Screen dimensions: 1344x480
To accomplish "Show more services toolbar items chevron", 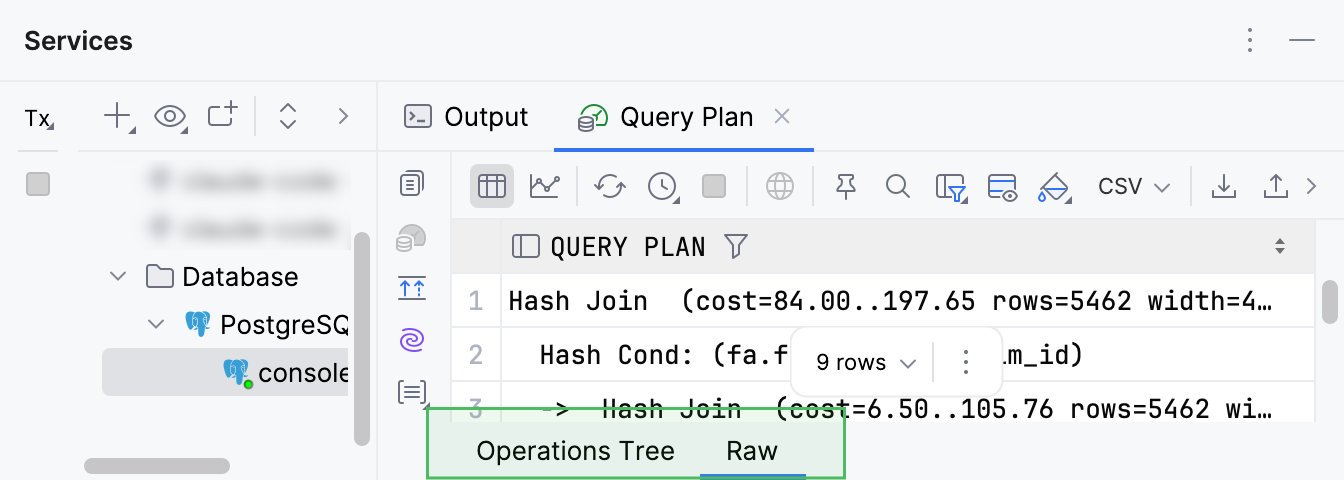I will pyautogui.click(x=343, y=117).
